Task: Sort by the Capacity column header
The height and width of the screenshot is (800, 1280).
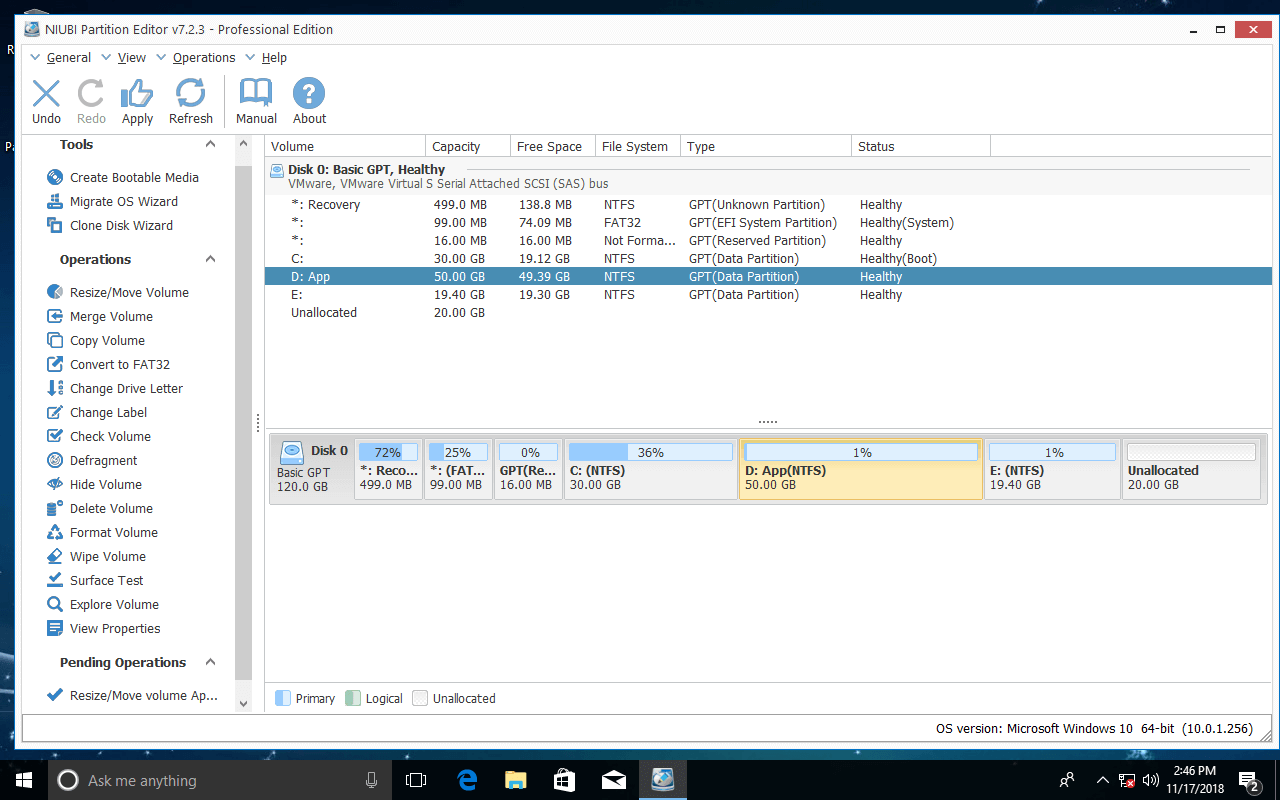Action: (468, 146)
